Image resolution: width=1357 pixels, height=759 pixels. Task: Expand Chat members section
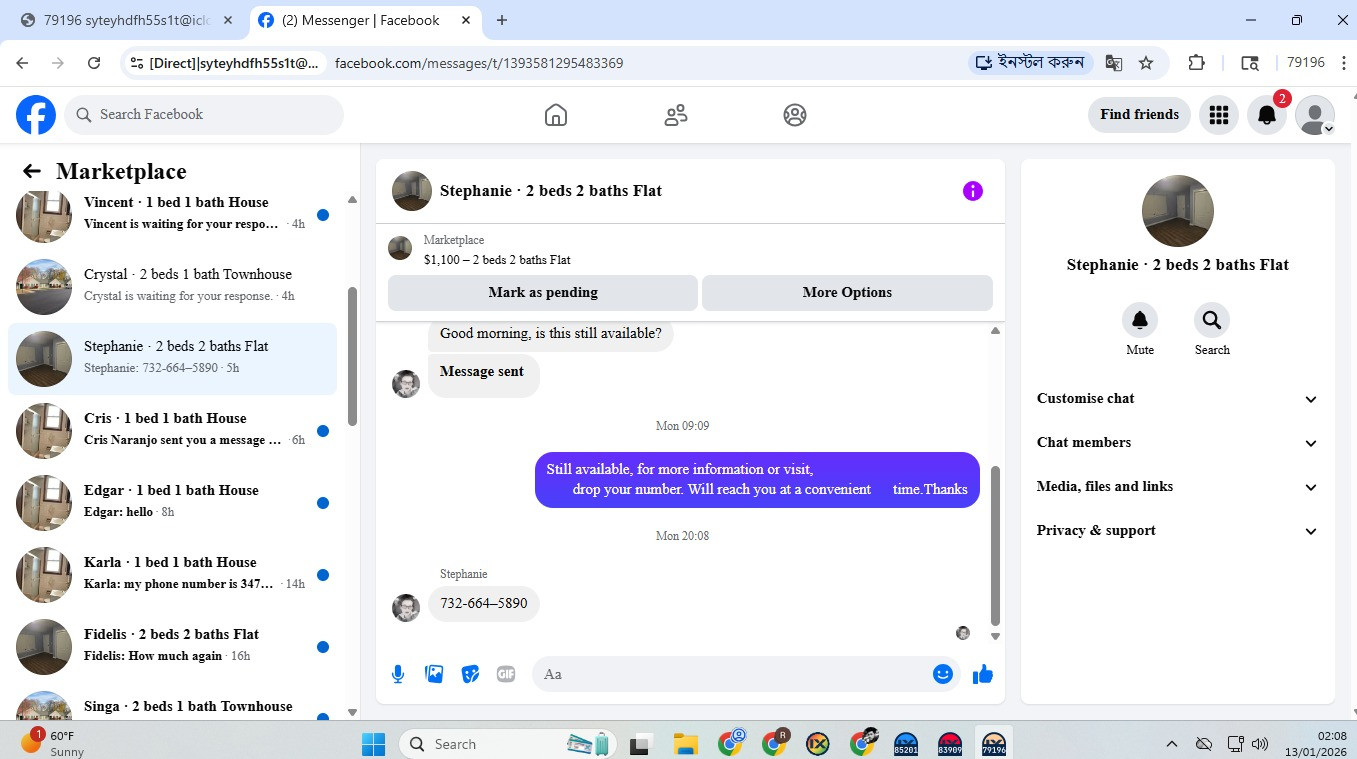1178,443
